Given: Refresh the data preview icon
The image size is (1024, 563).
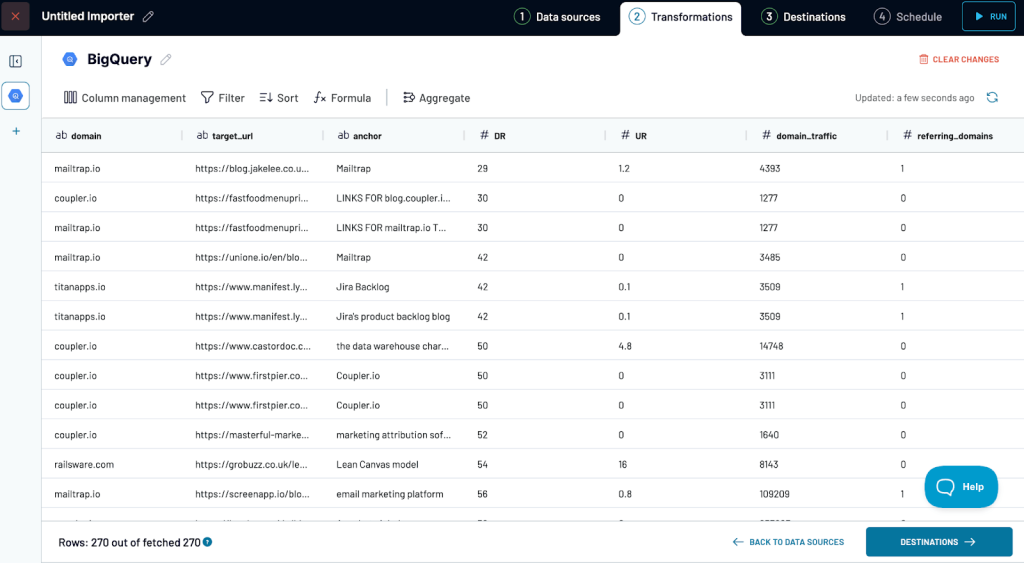Looking at the screenshot, I should (992, 97).
